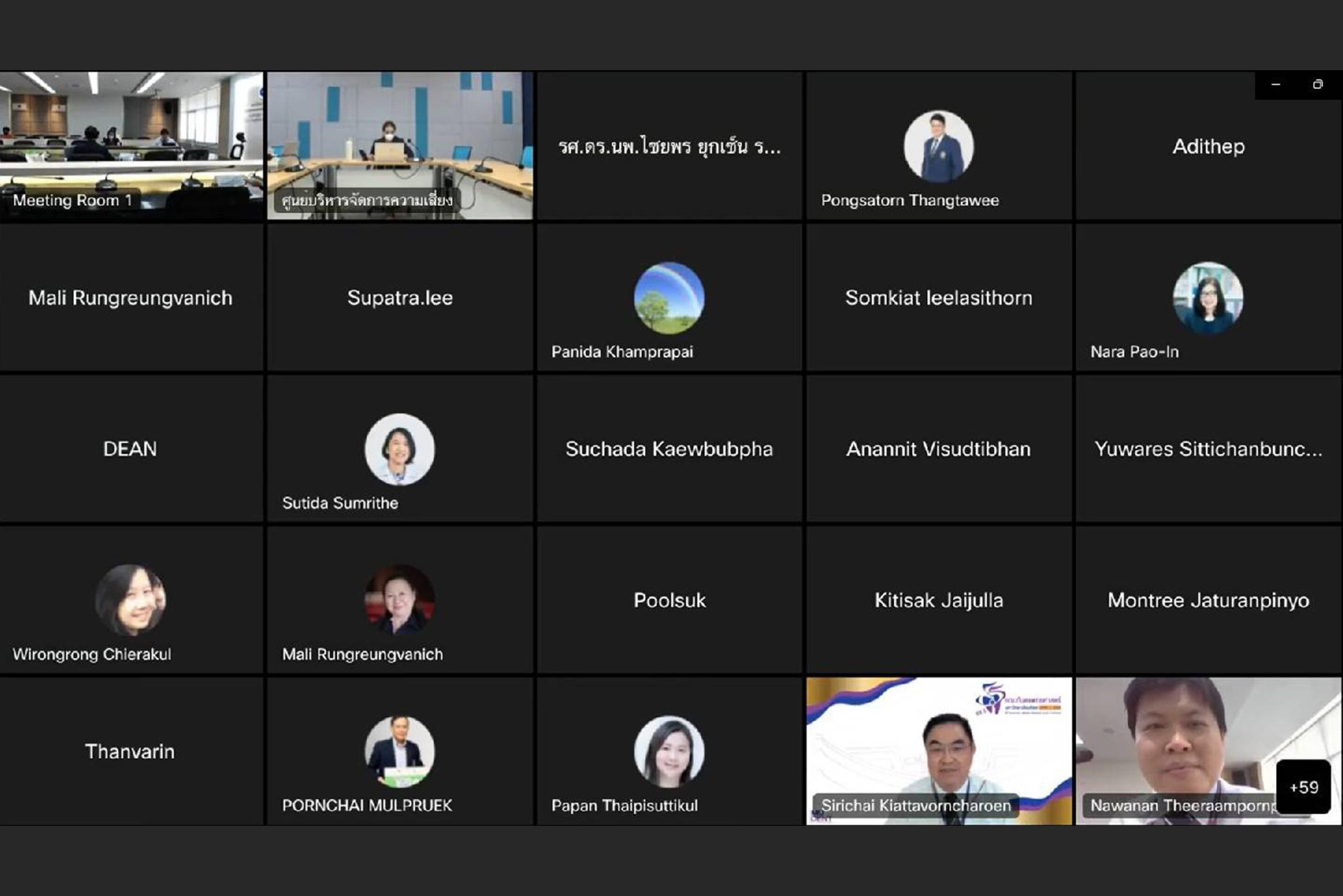
Task: Select the Thanvarin participant tile
Action: [131, 751]
